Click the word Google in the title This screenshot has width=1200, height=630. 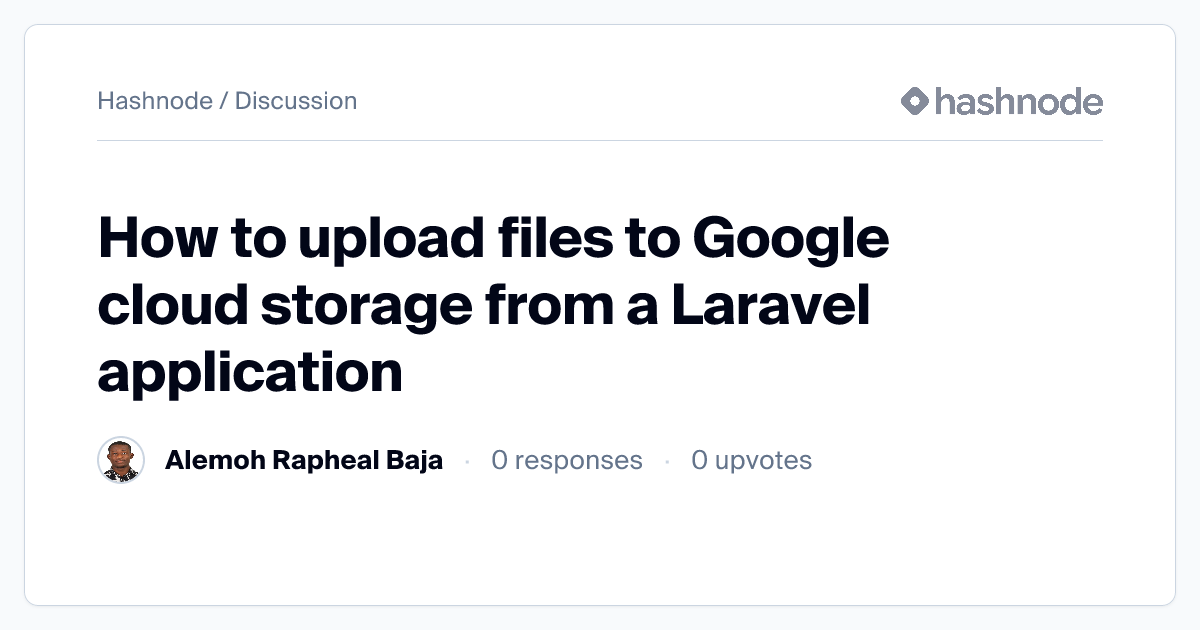790,240
